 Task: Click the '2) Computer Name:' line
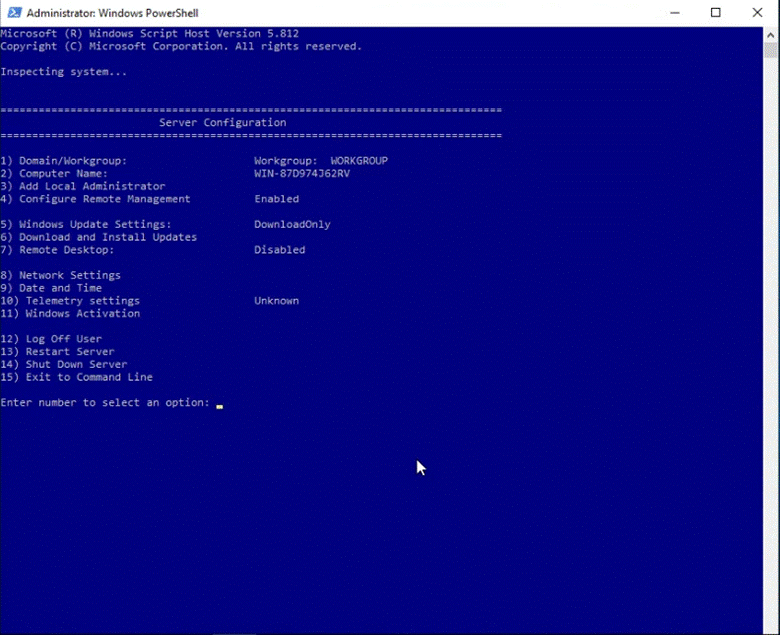[54, 174]
